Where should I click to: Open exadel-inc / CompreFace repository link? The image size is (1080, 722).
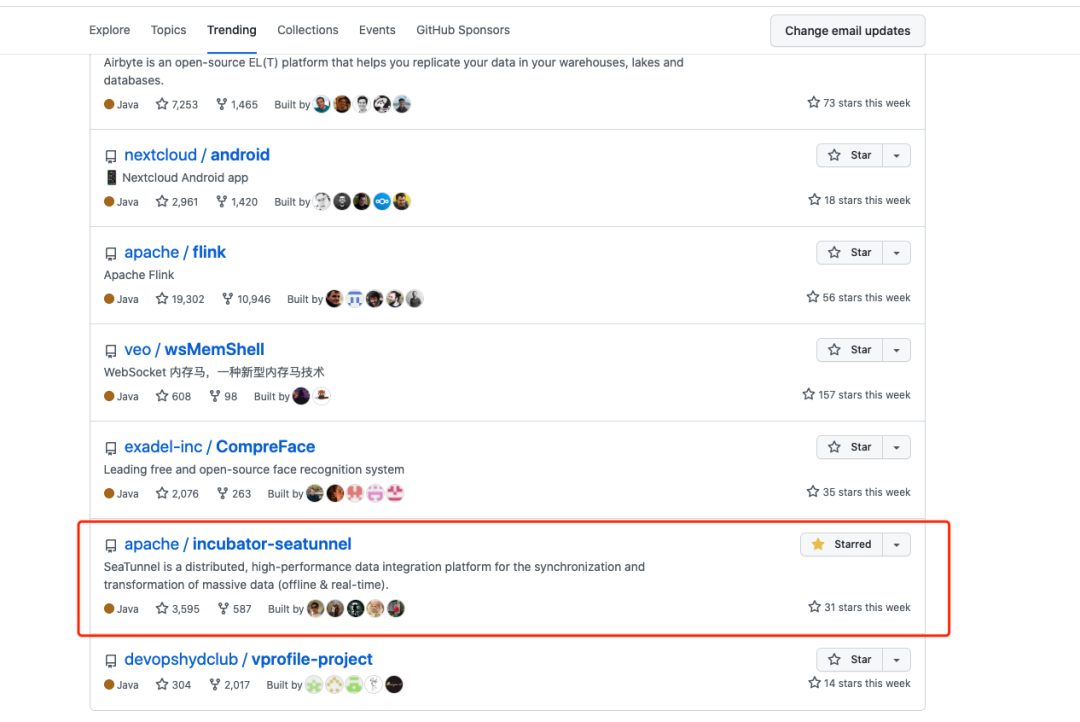(x=220, y=446)
